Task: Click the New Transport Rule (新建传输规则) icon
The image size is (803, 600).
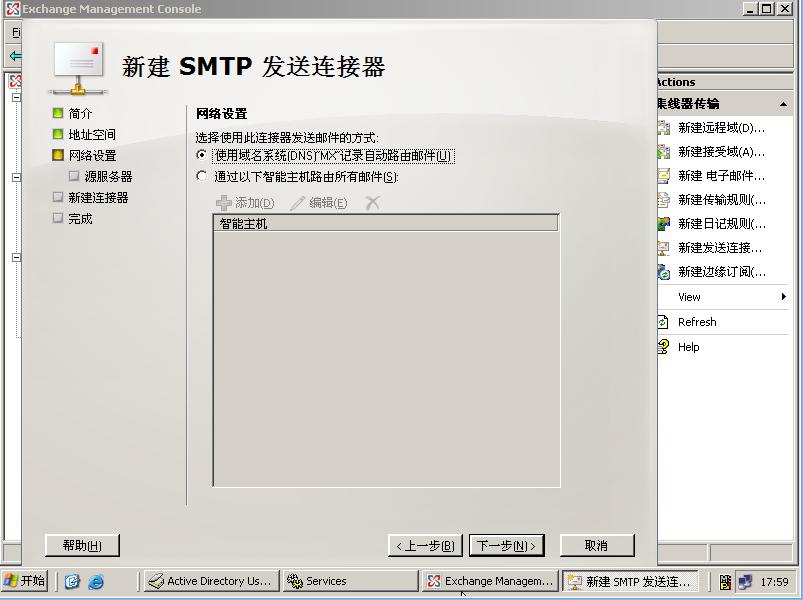Action: 664,200
